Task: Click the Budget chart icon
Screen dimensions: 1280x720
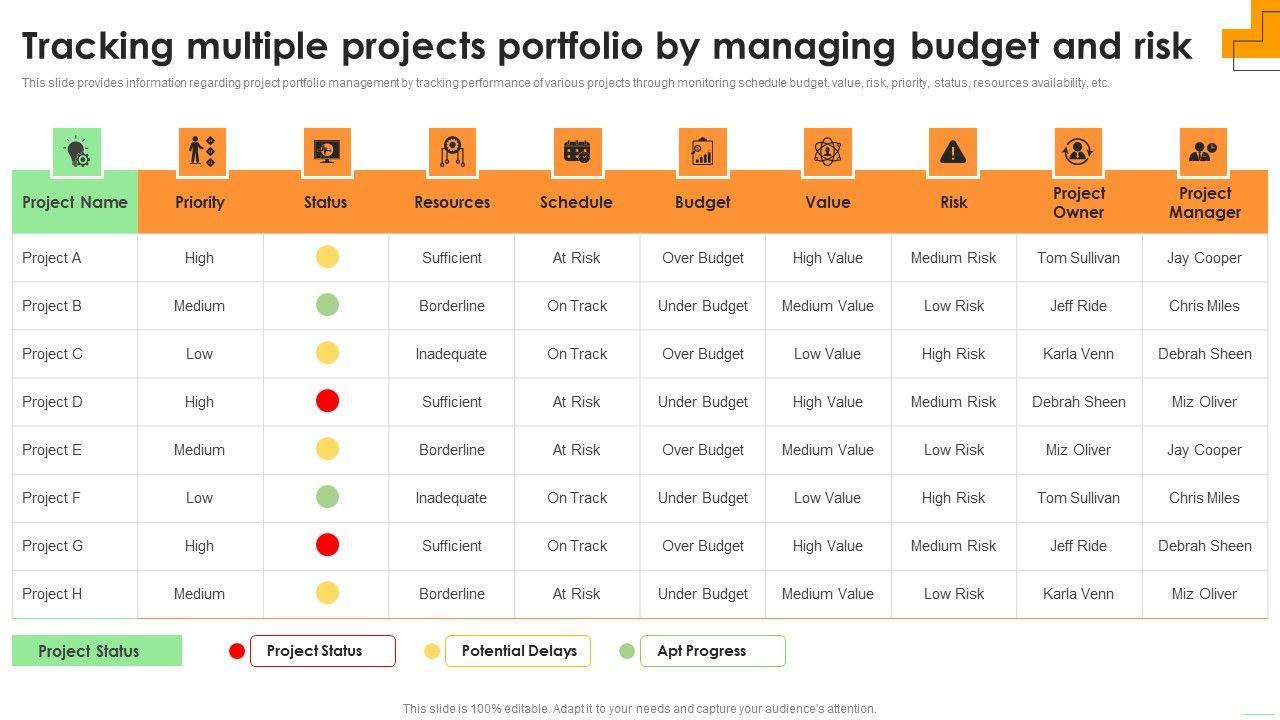Action: [702, 153]
